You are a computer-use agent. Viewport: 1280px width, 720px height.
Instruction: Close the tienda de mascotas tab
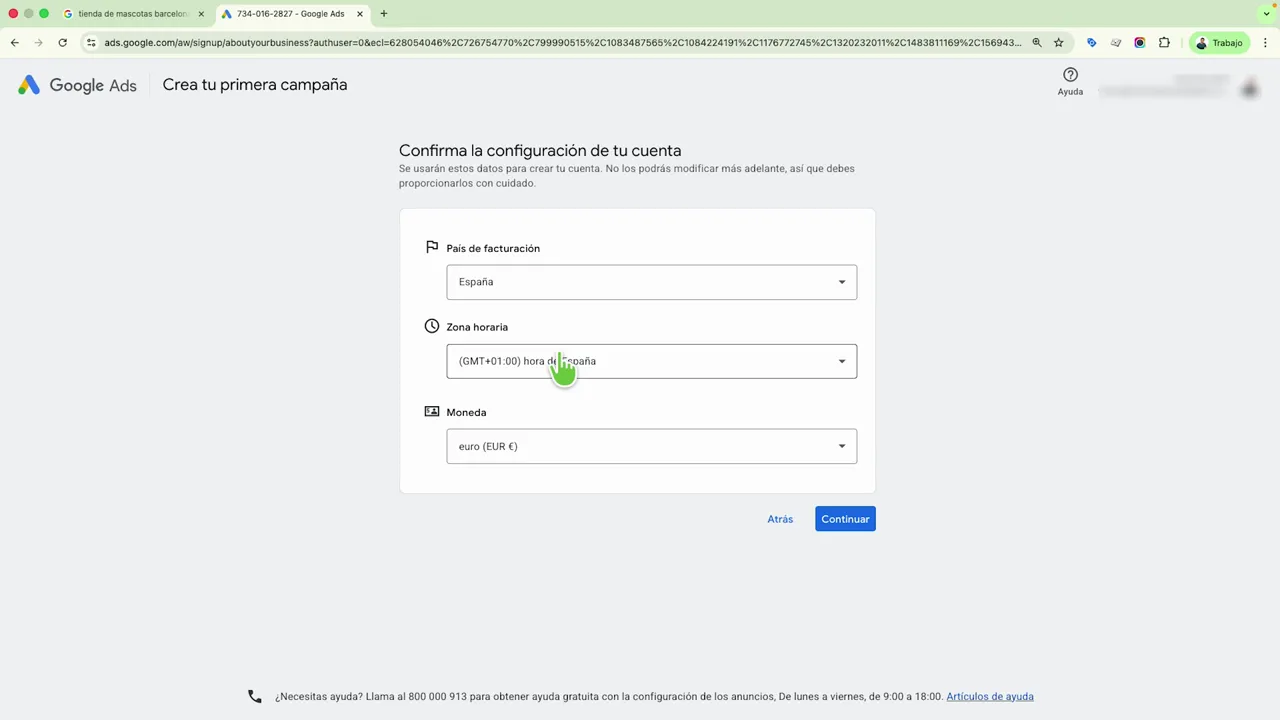pyautogui.click(x=200, y=14)
